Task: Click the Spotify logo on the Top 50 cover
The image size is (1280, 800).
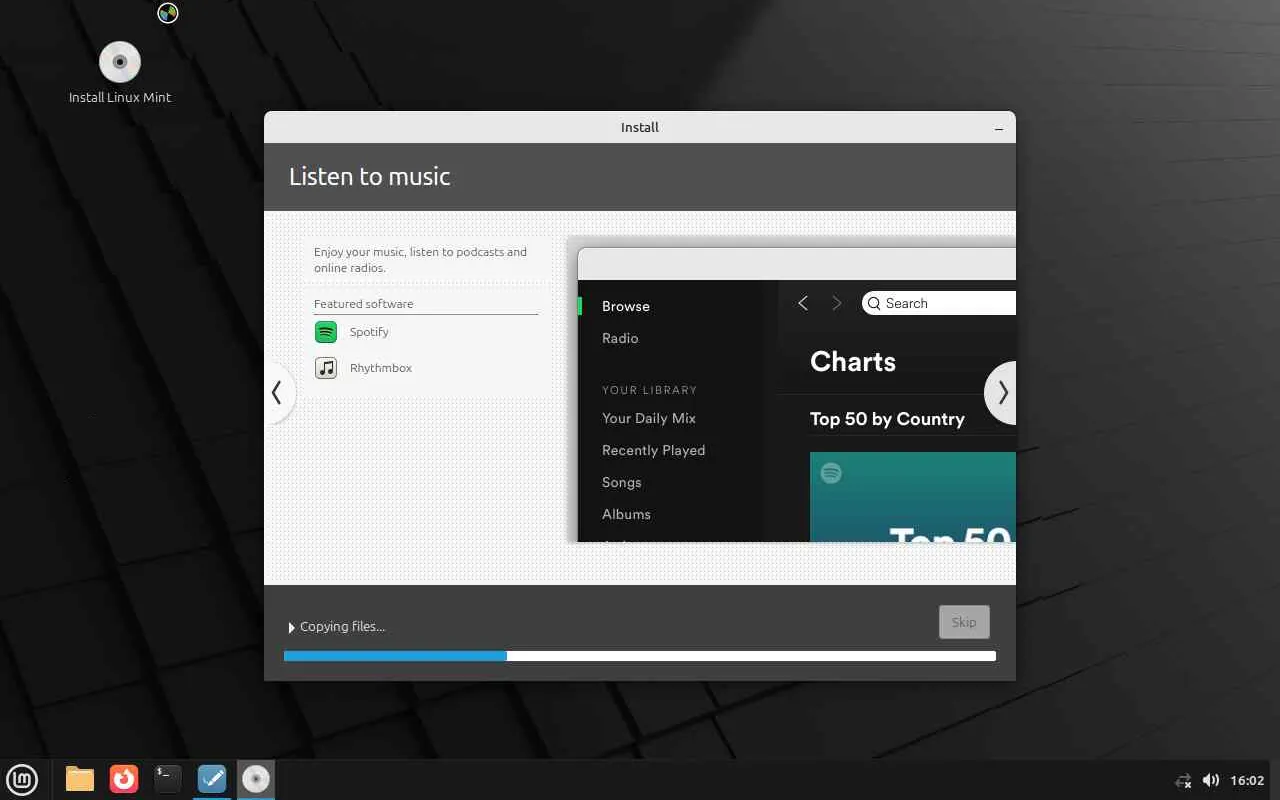Action: coord(831,473)
